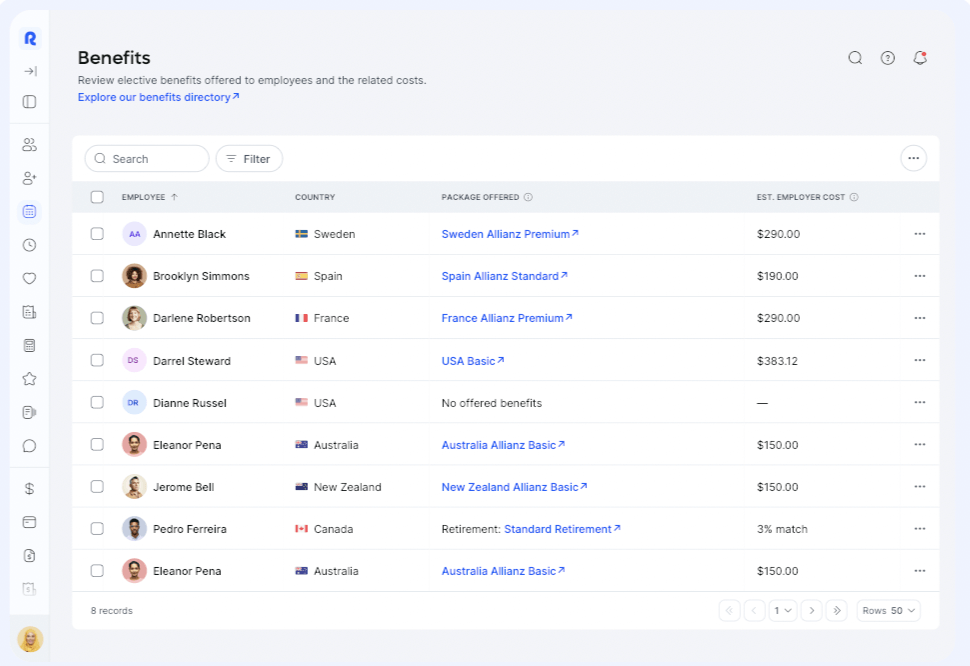970x666 pixels.
Task: Open row actions menu for Pedro Ferreira
Action: (919, 529)
